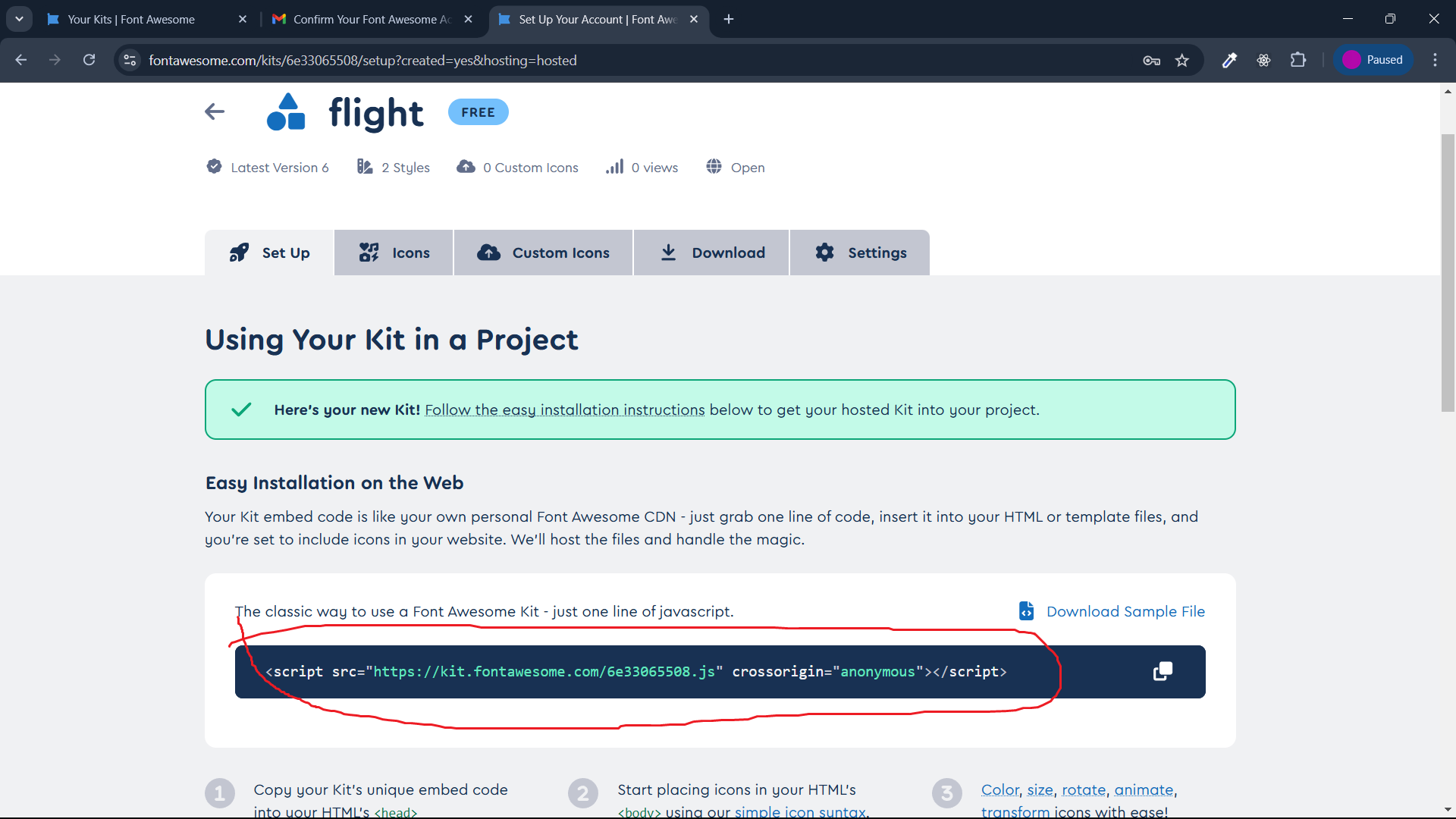1456x819 pixels.
Task: Open the Download tab
Action: pyautogui.click(x=711, y=253)
